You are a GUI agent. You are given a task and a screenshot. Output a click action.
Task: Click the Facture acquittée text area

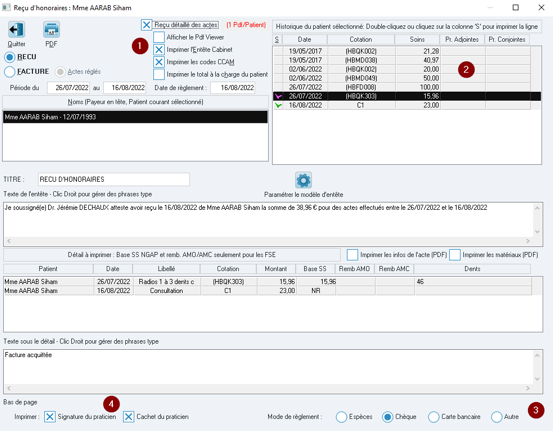[268, 367]
